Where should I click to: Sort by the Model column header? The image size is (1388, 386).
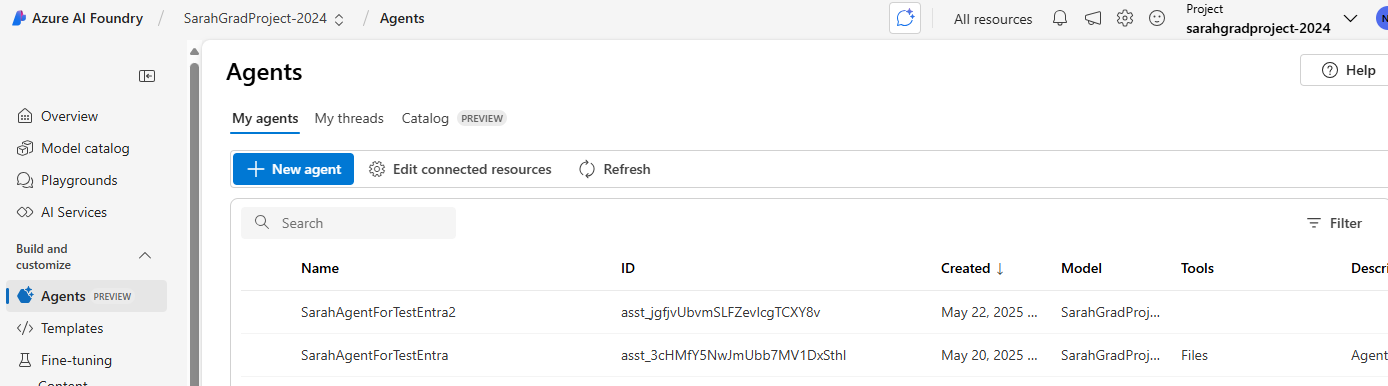(1081, 268)
